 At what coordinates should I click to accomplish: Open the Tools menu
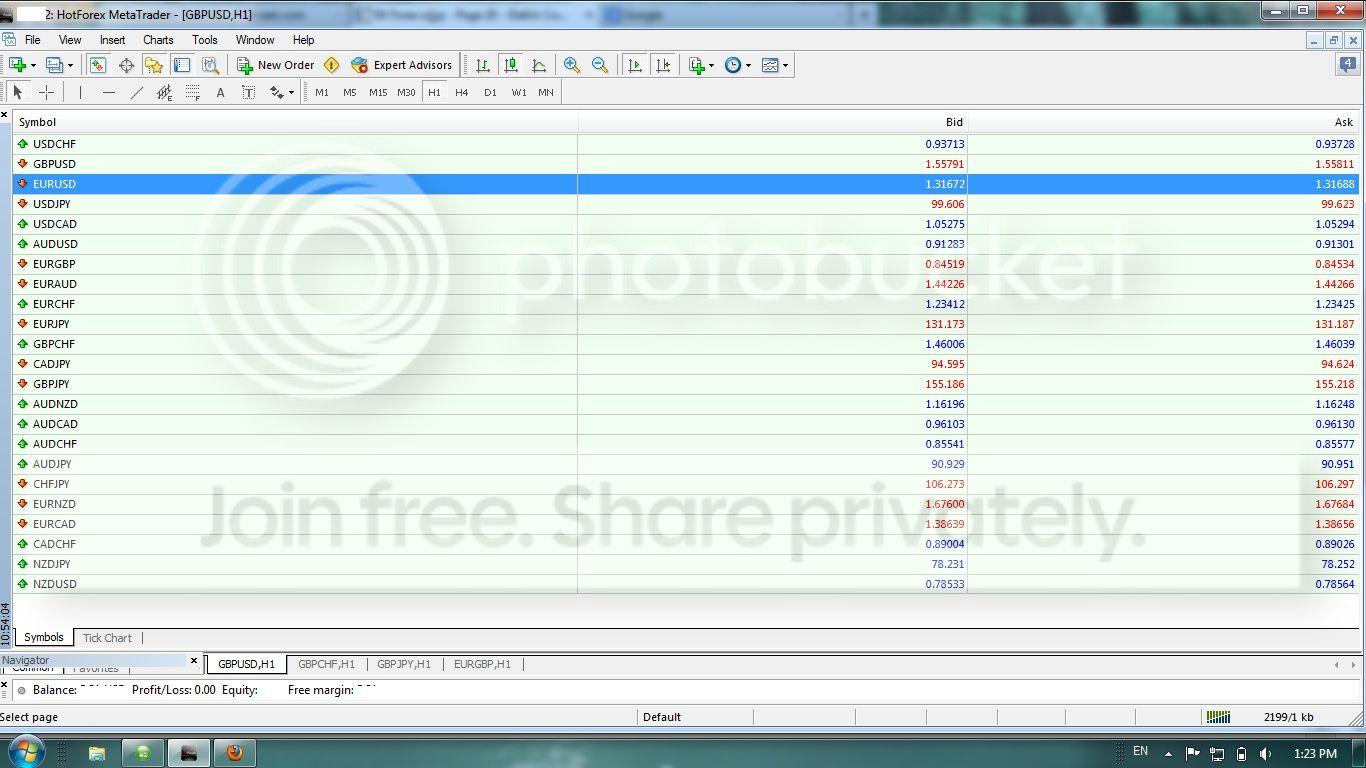click(x=205, y=40)
